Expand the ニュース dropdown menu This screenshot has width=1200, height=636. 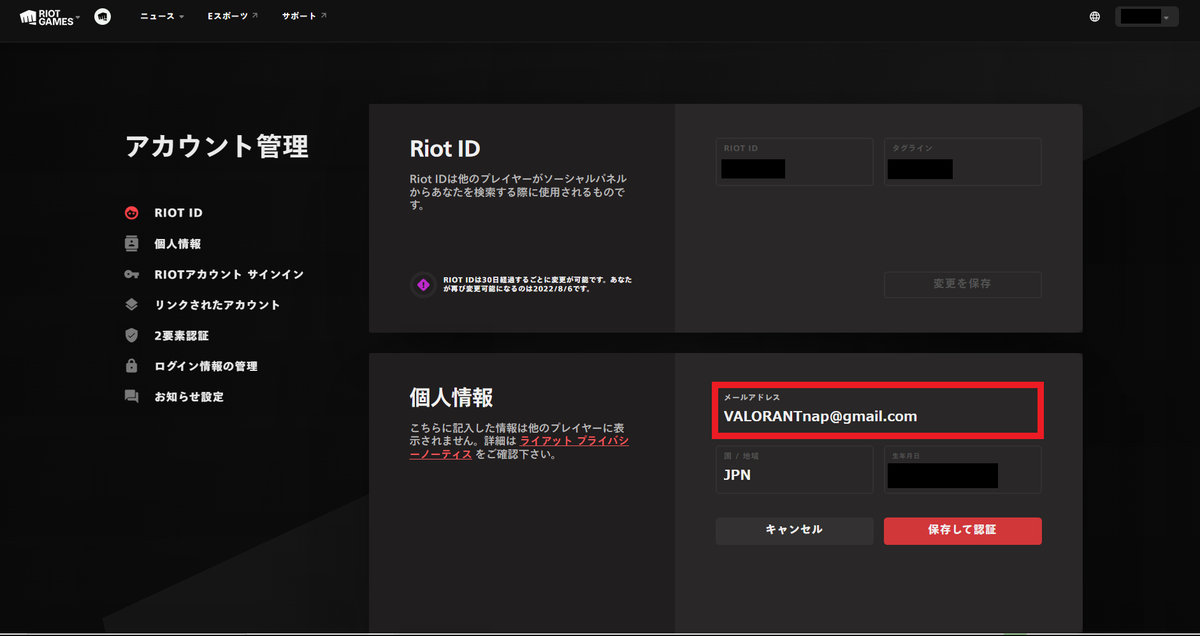[x=162, y=17]
